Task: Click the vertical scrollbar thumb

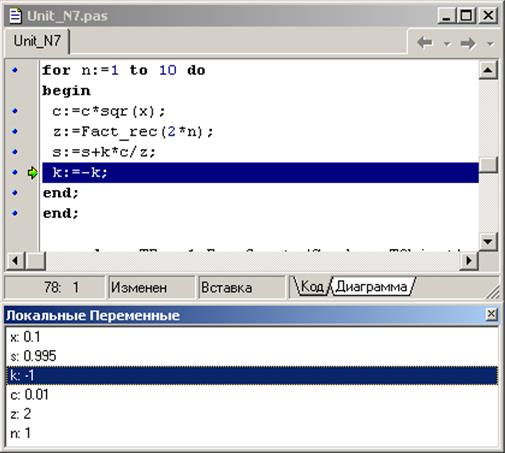Action: click(488, 165)
